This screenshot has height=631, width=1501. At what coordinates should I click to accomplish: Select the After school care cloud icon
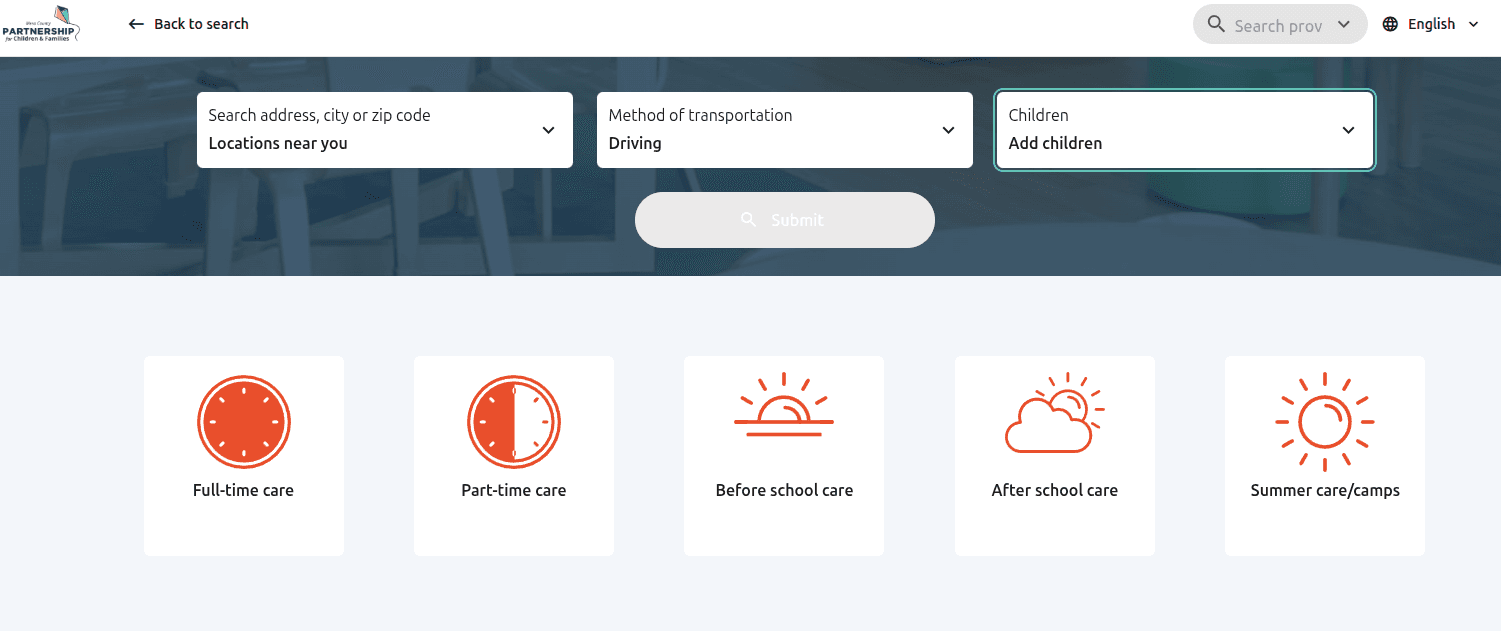[x=1054, y=412]
